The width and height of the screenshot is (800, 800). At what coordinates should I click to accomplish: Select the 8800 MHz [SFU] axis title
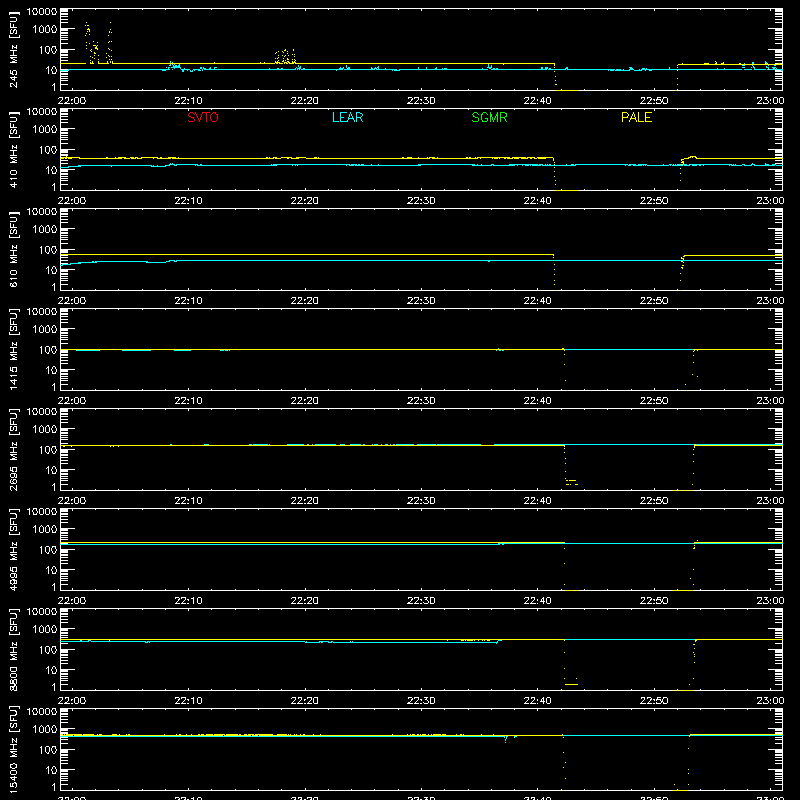pos(13,650)
